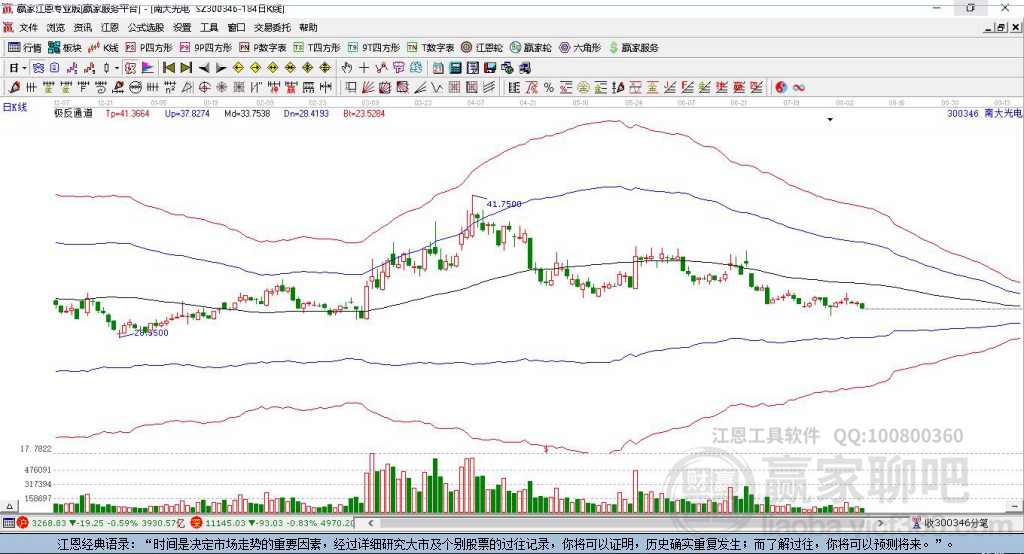Open the 赢家轮 wheel tool
Screen dimensions: 1024x554
coord(530,48)
